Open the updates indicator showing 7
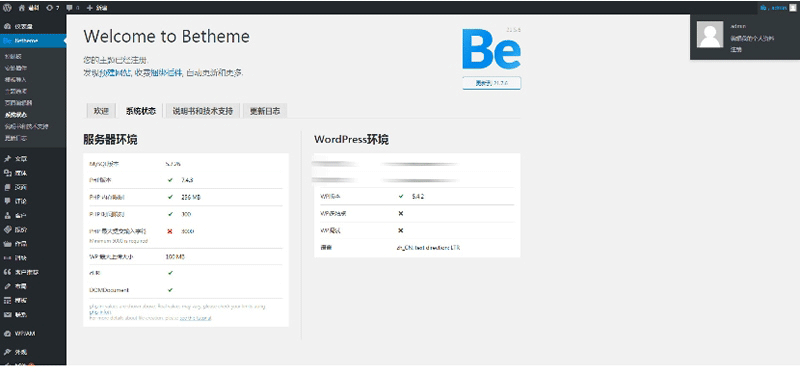This screenshot has width=800, height=374. coord(53,8)
